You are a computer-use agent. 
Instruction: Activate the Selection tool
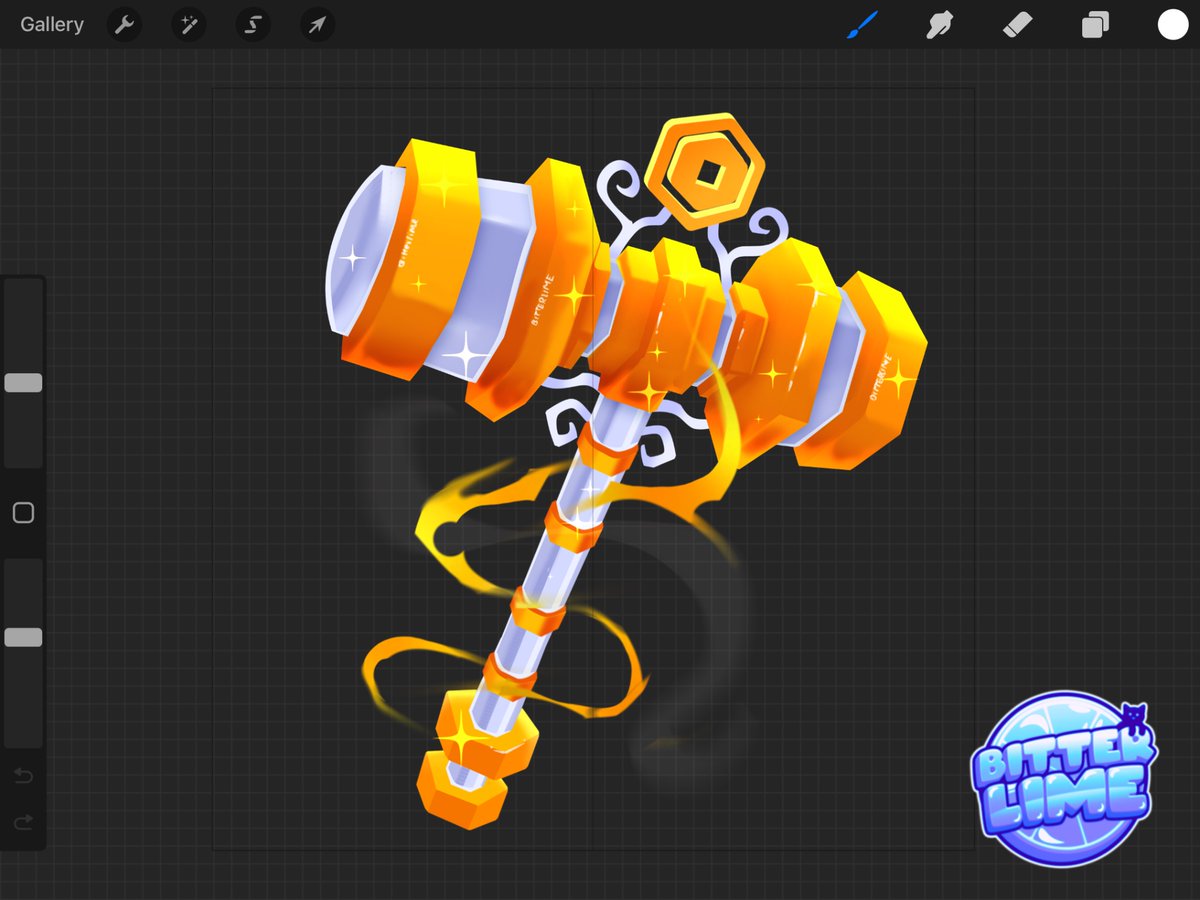(252, 25)
